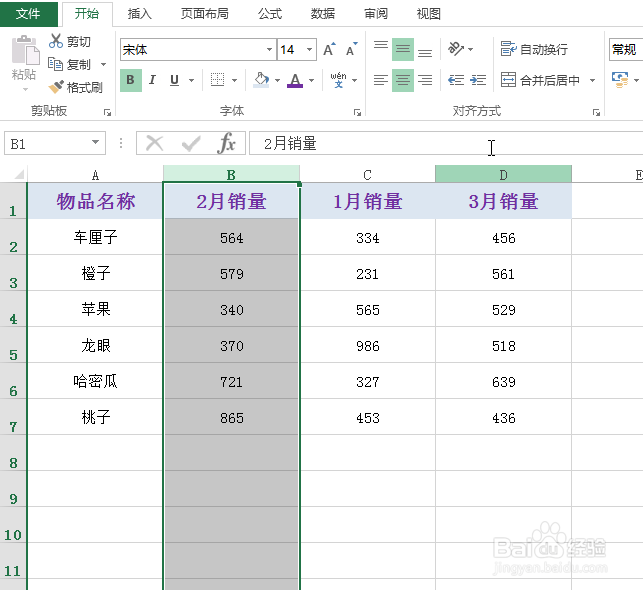Switch to the Review (审阅) tab
Screen dimensions: 643x590
376,14
